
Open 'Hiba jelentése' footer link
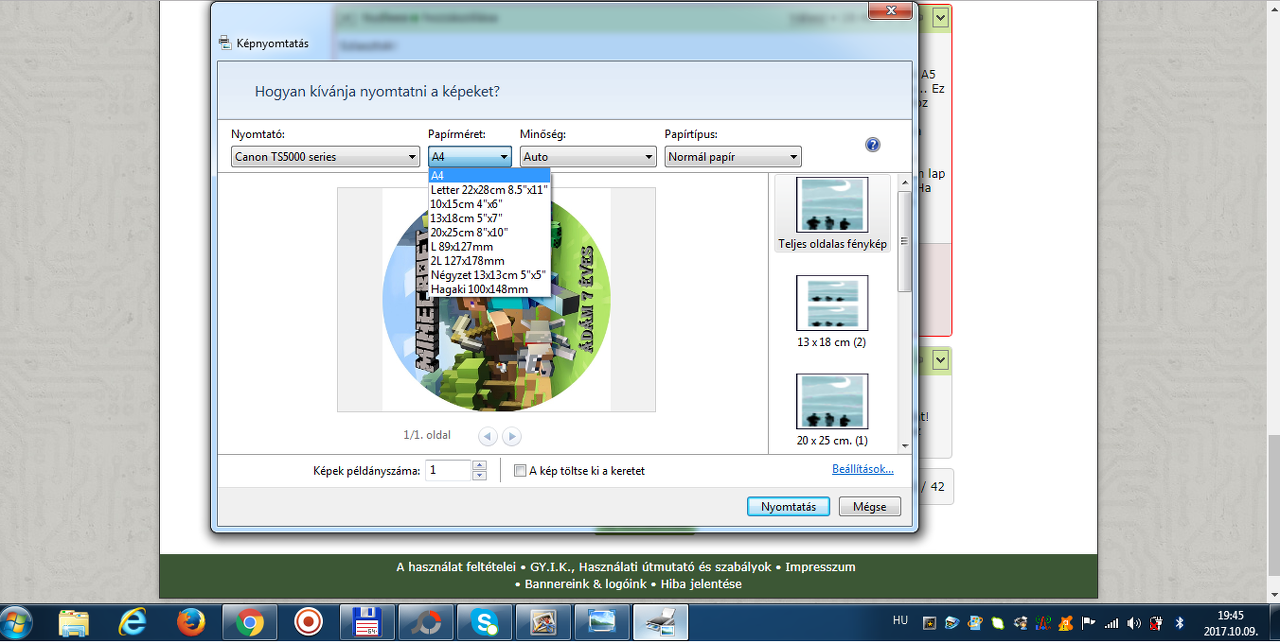[700, 584]
